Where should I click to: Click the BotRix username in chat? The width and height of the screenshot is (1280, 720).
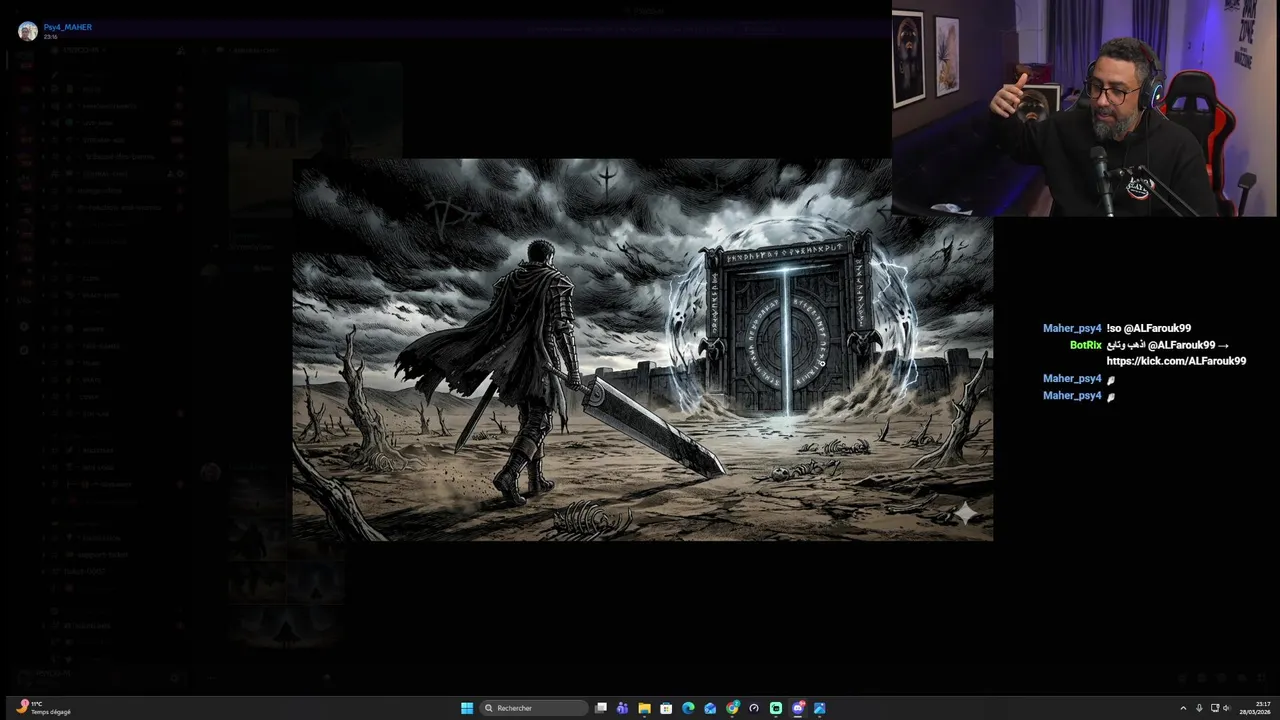(1085, 345)
